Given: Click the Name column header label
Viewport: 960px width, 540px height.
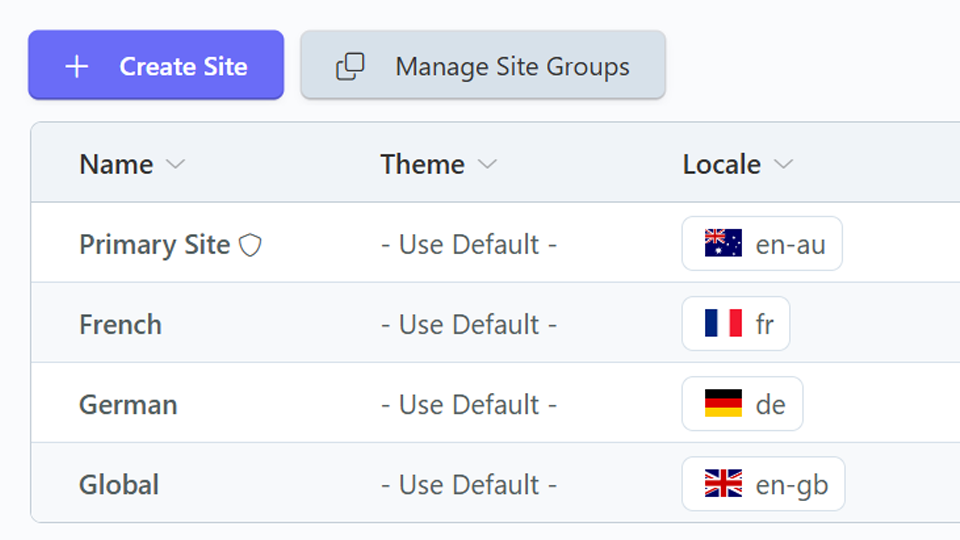Looking at the screenshot, I should point(116,164).
